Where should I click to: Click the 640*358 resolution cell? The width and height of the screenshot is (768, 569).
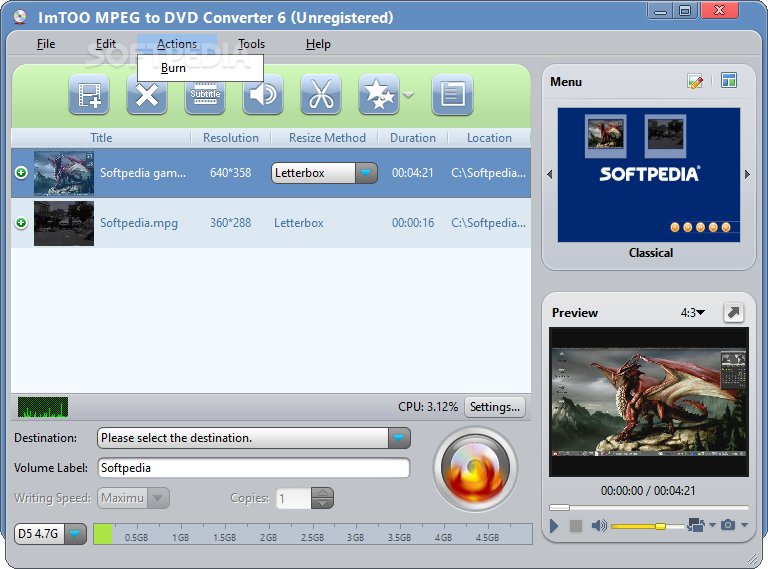(231, 173)
